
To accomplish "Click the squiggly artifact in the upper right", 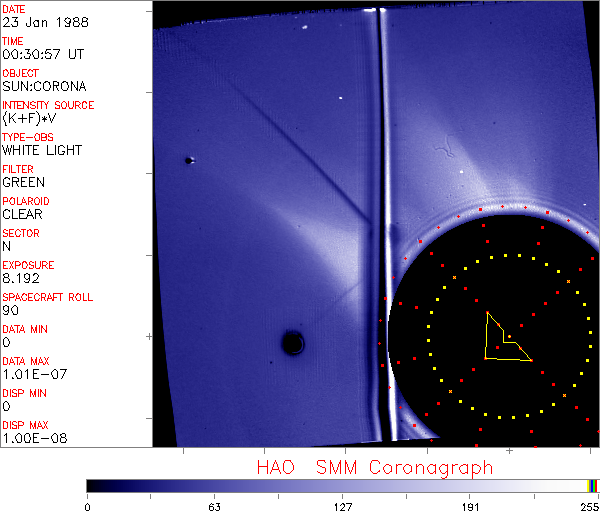I will coord(441,152).
